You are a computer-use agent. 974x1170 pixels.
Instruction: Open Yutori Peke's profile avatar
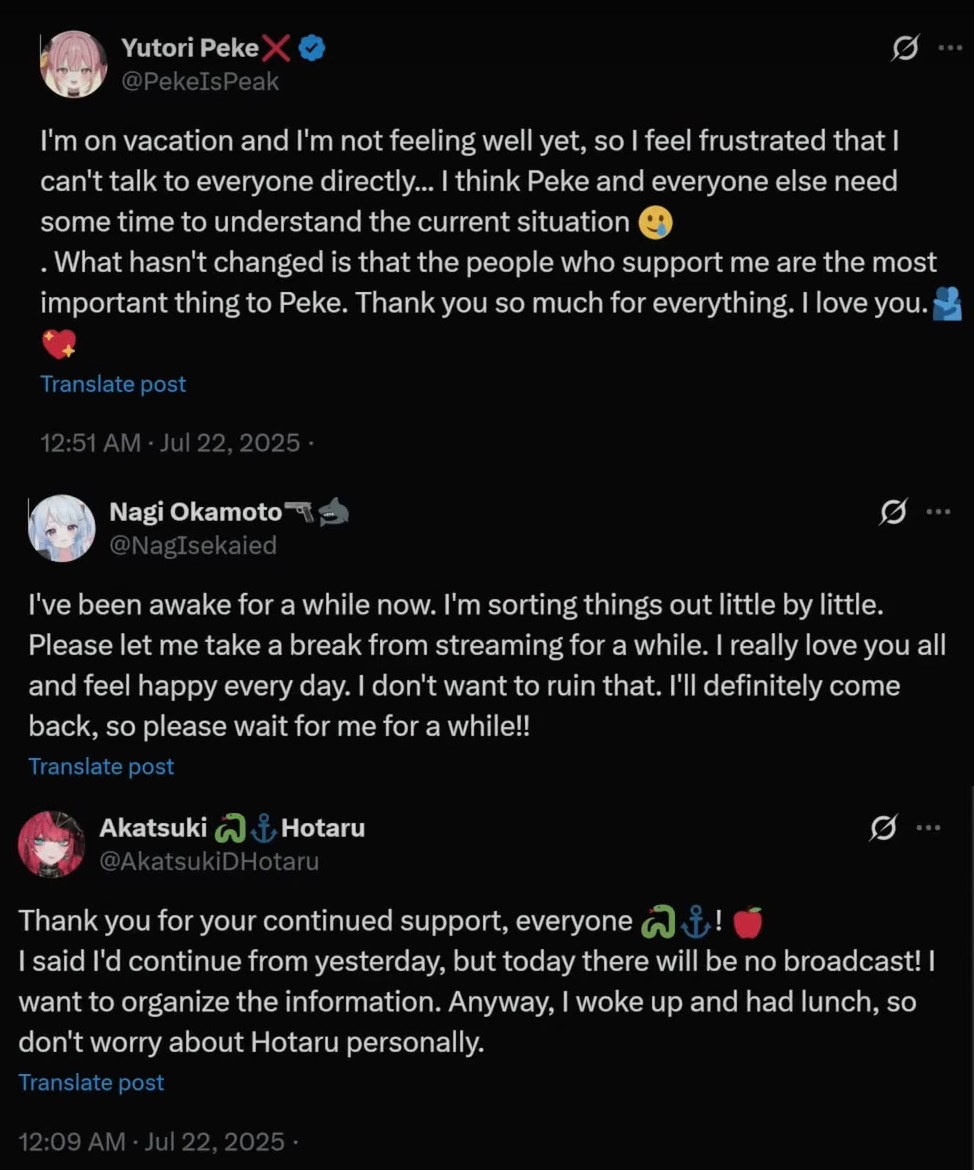pos(73,64)
